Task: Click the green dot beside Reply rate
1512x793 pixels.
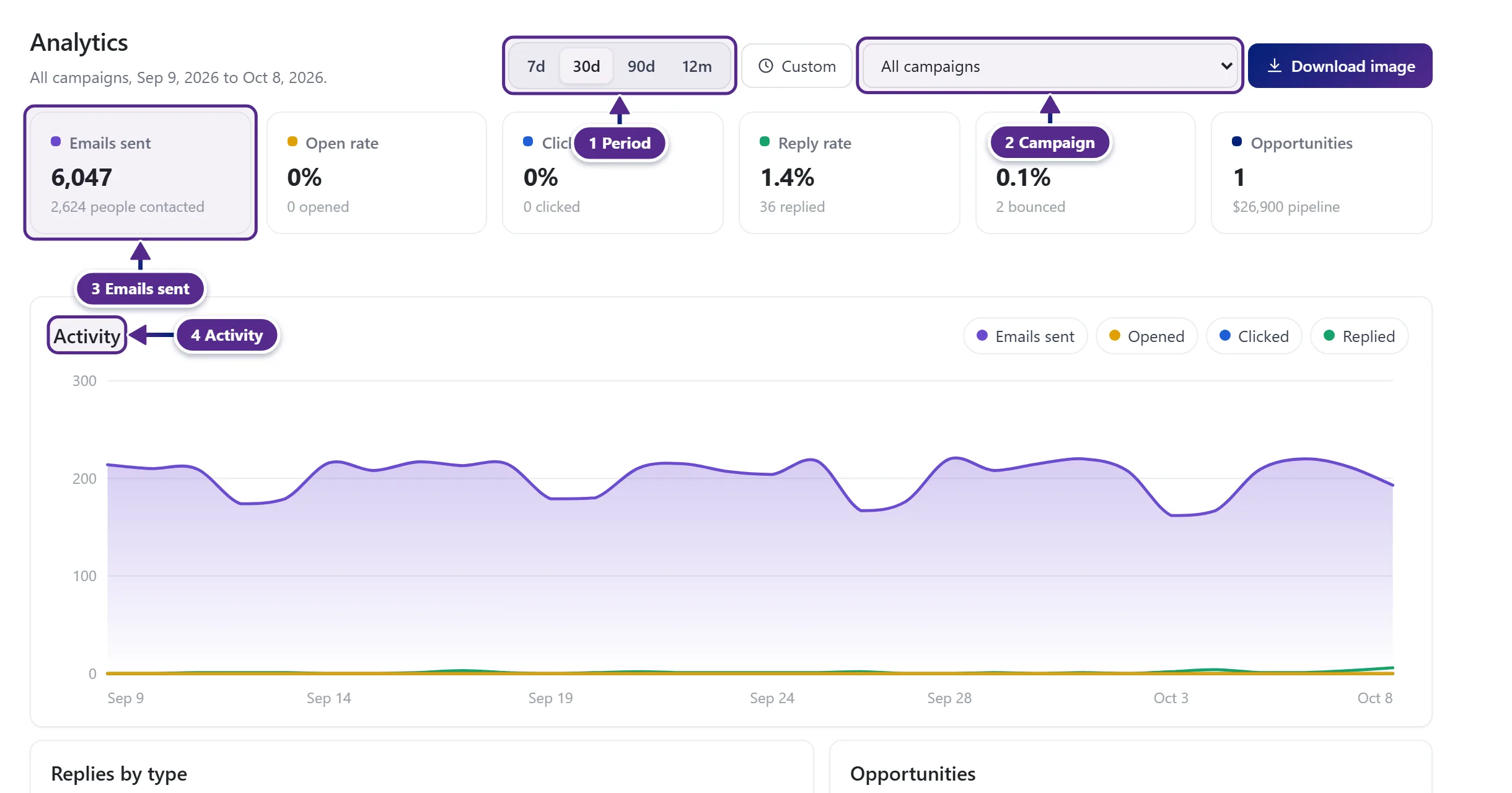Action: pos(765,141)
